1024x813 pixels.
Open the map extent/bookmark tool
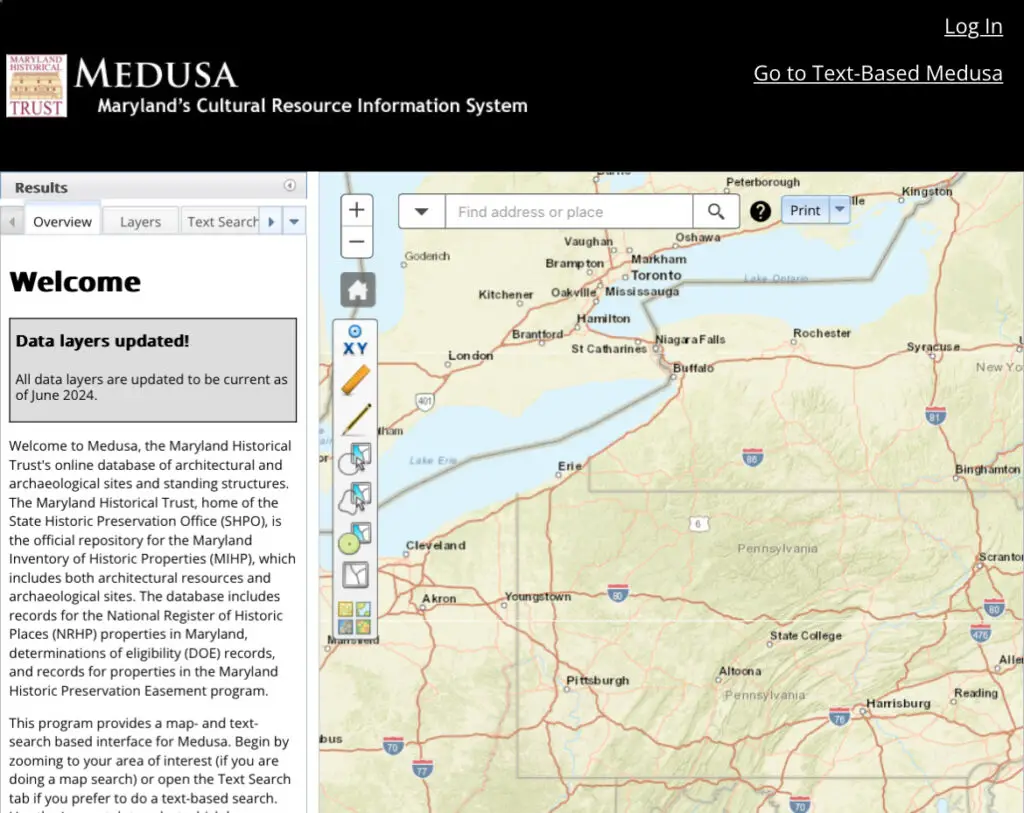355,575
